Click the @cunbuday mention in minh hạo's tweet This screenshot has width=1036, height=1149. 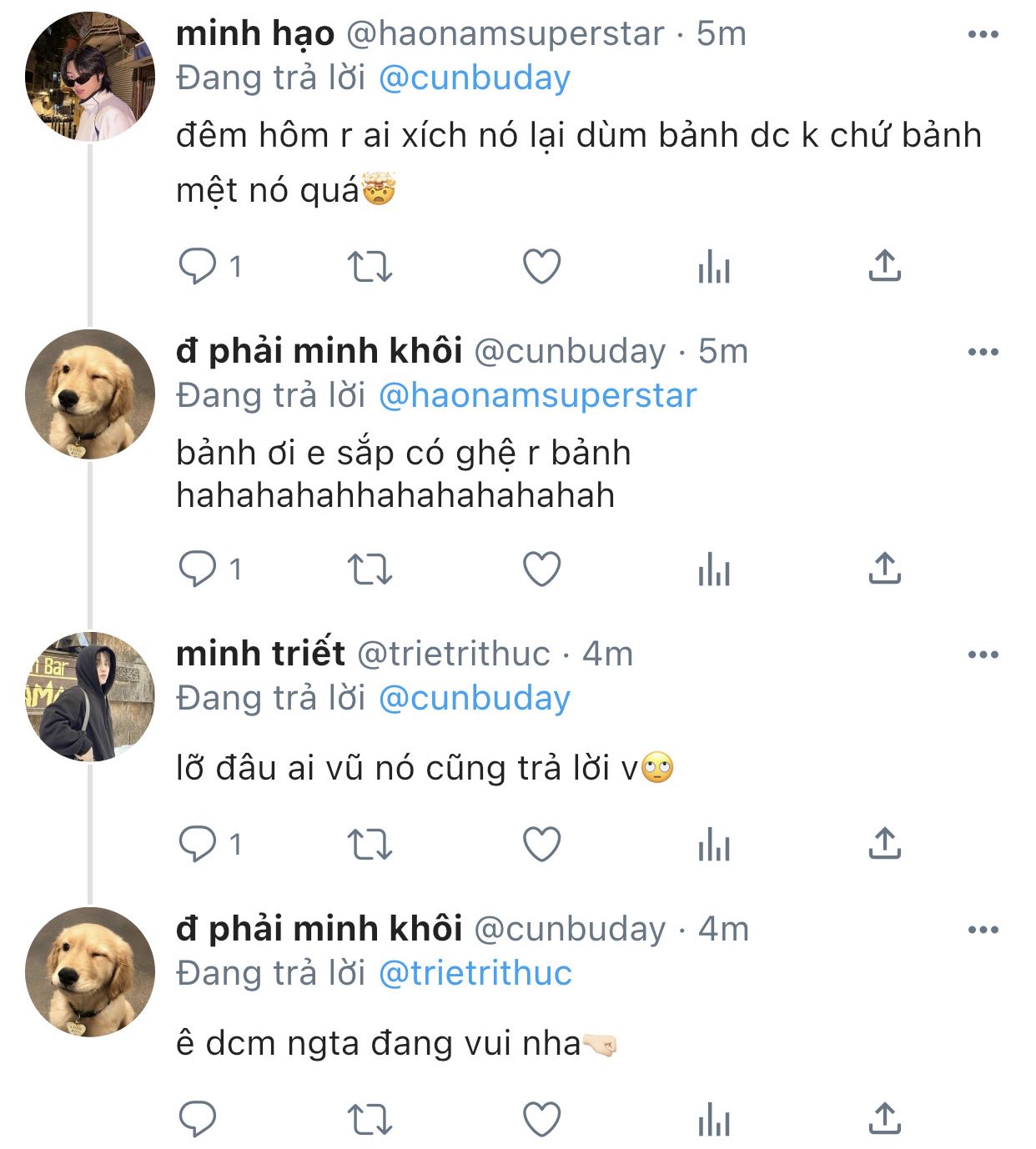[x=474, y=78]
